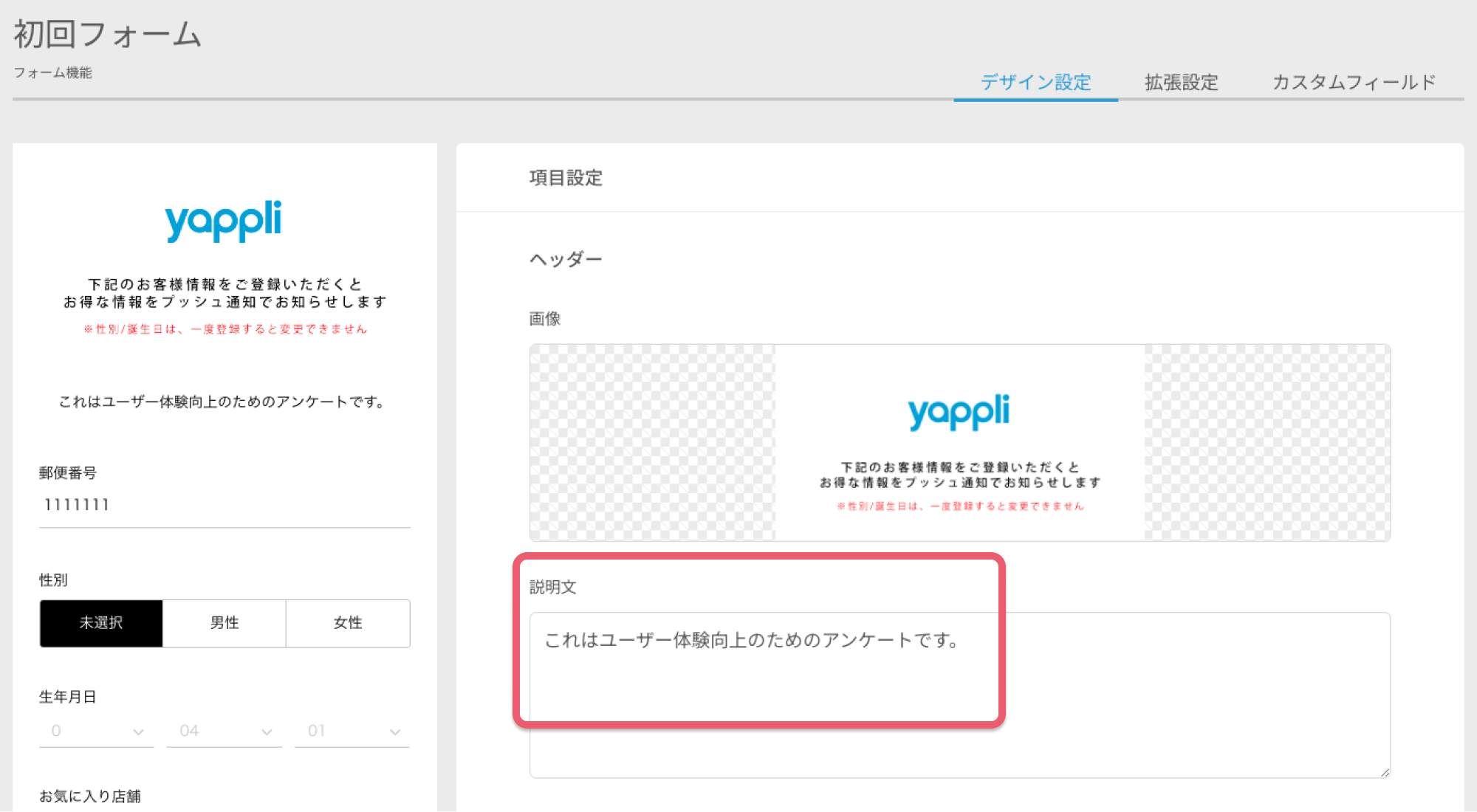This screenshot has width=1477, height=812.
Task: Click the header image upload area
Action: pyautogui.click(x=960, y=443)
